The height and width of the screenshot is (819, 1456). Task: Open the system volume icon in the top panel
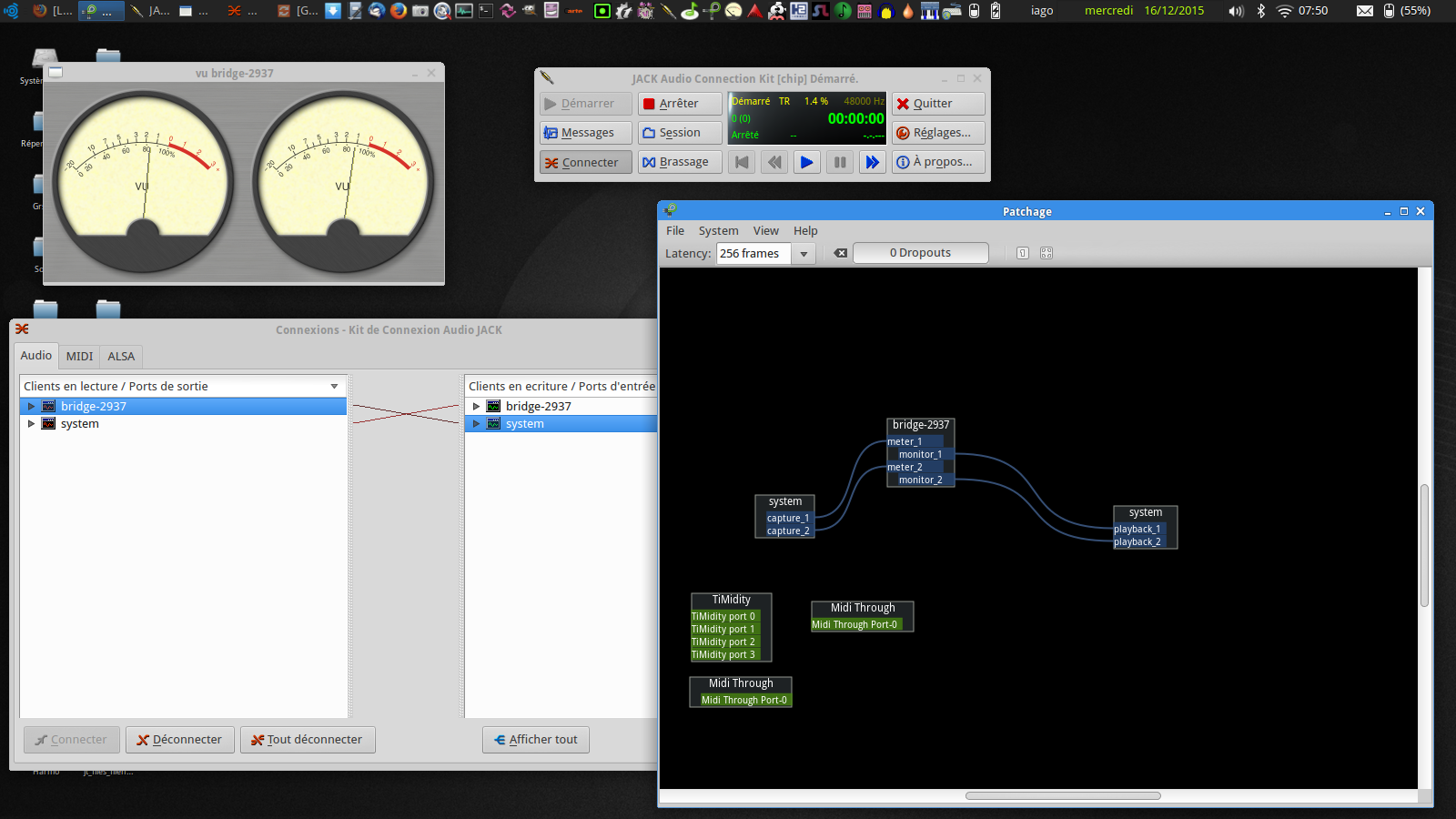point(1236,11)
